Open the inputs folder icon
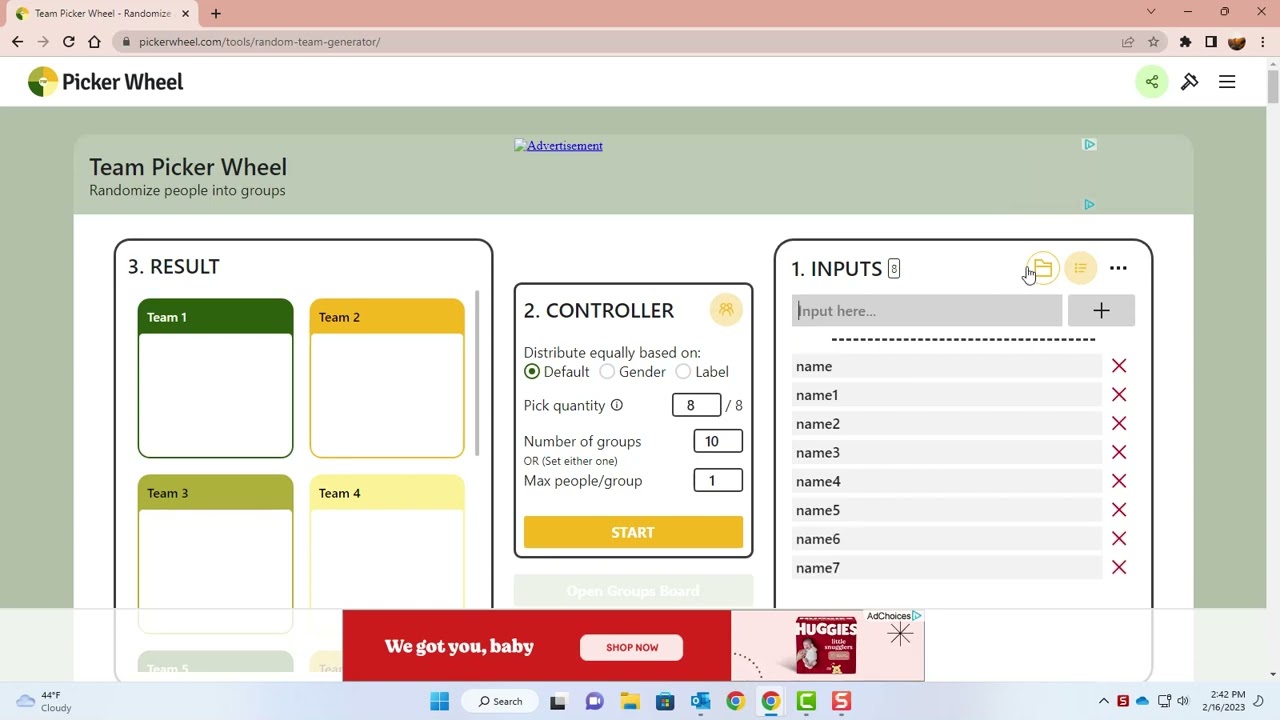 pyautogui.click(x=1042, y=268)
